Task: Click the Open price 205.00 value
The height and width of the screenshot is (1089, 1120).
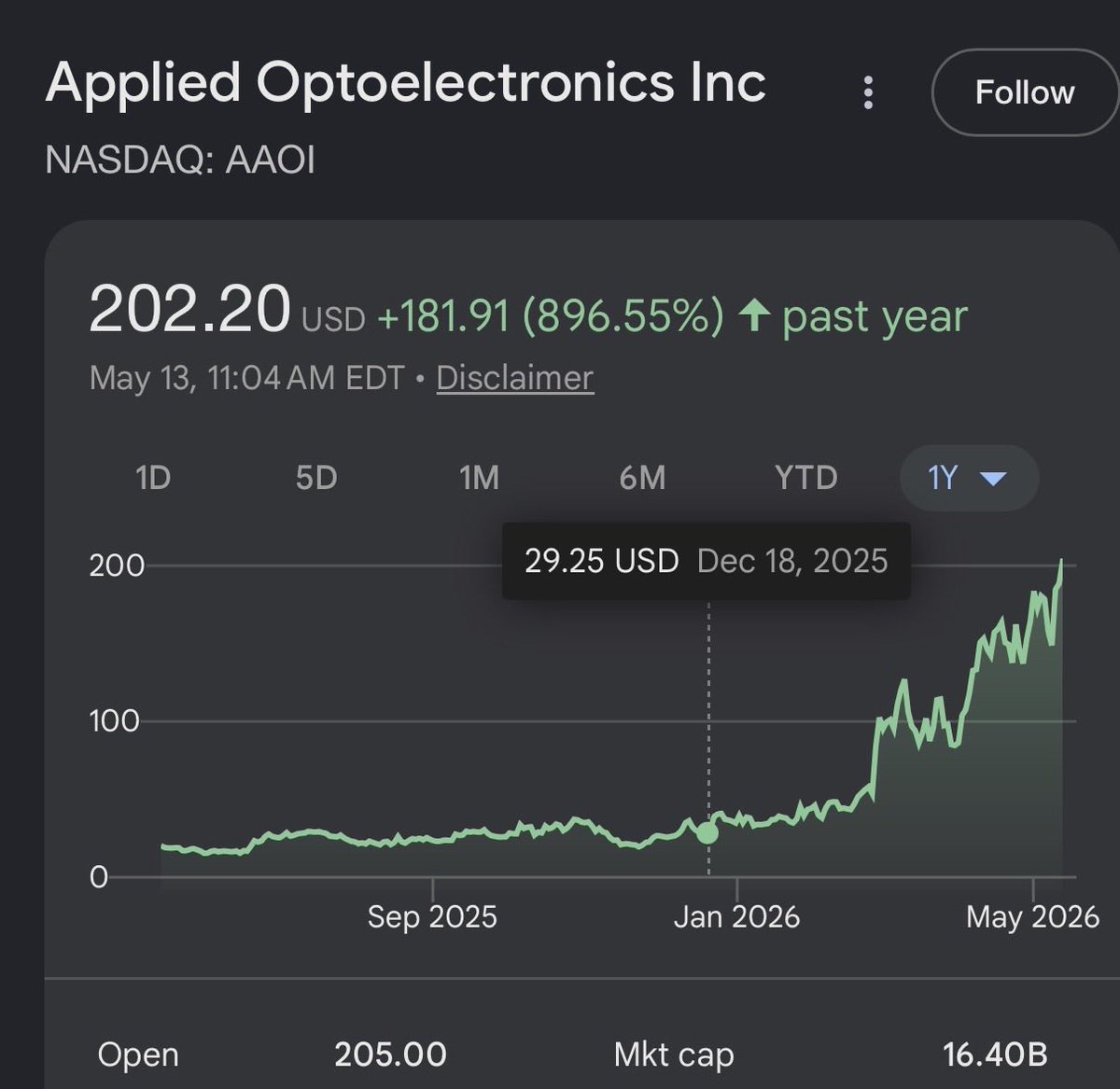Action: (x=390, y=1054)
